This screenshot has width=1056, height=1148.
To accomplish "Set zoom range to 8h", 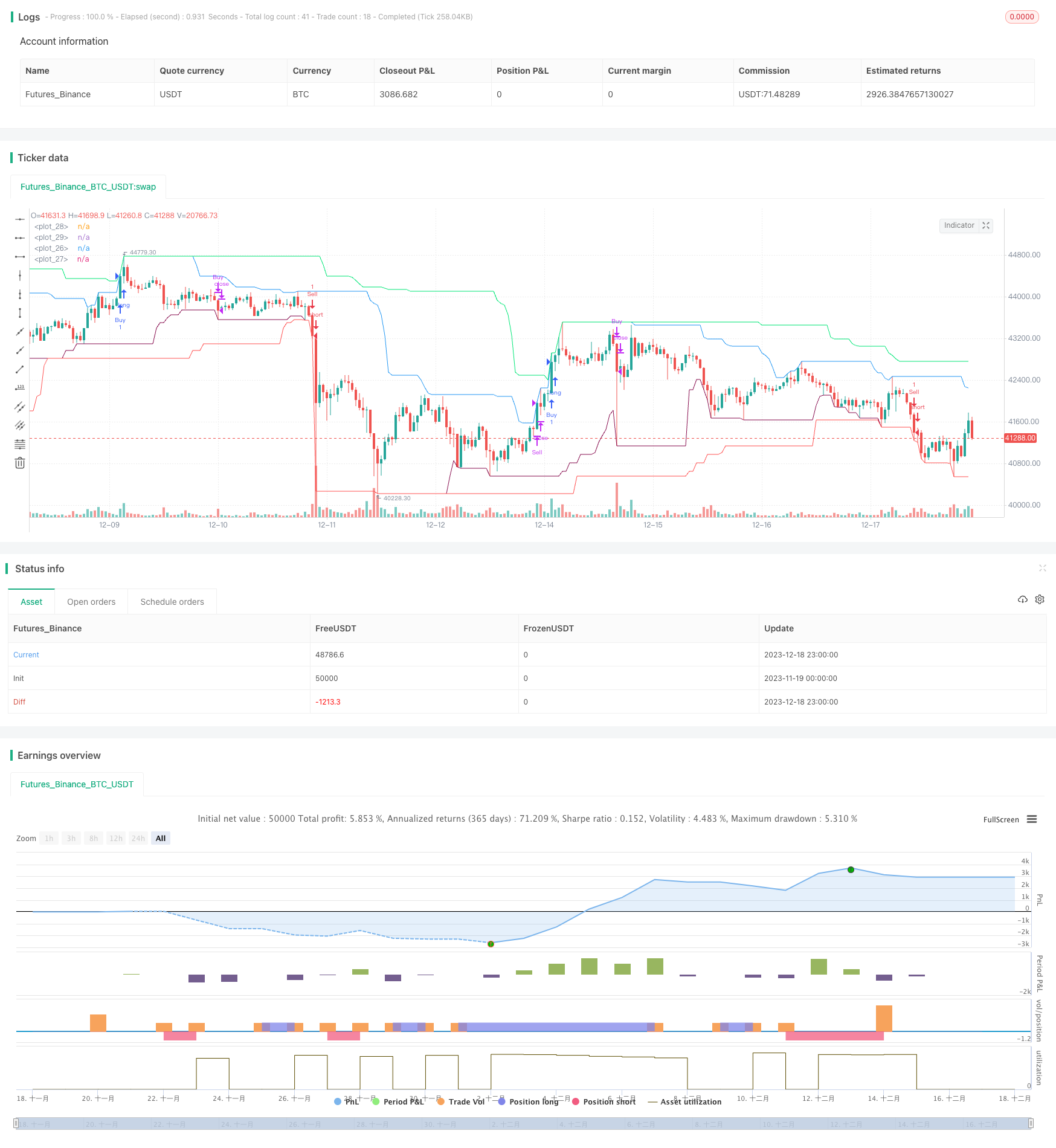I will [94, 838].
